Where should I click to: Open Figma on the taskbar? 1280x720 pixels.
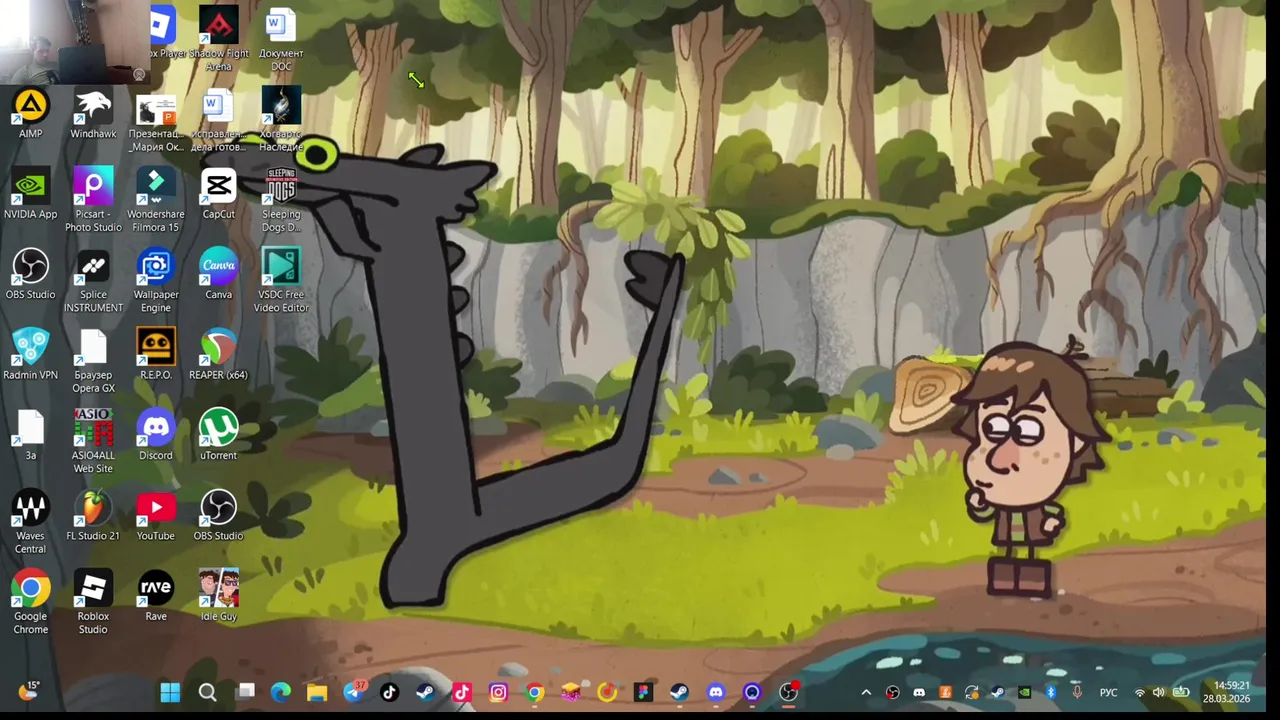[x=643, y=692]
